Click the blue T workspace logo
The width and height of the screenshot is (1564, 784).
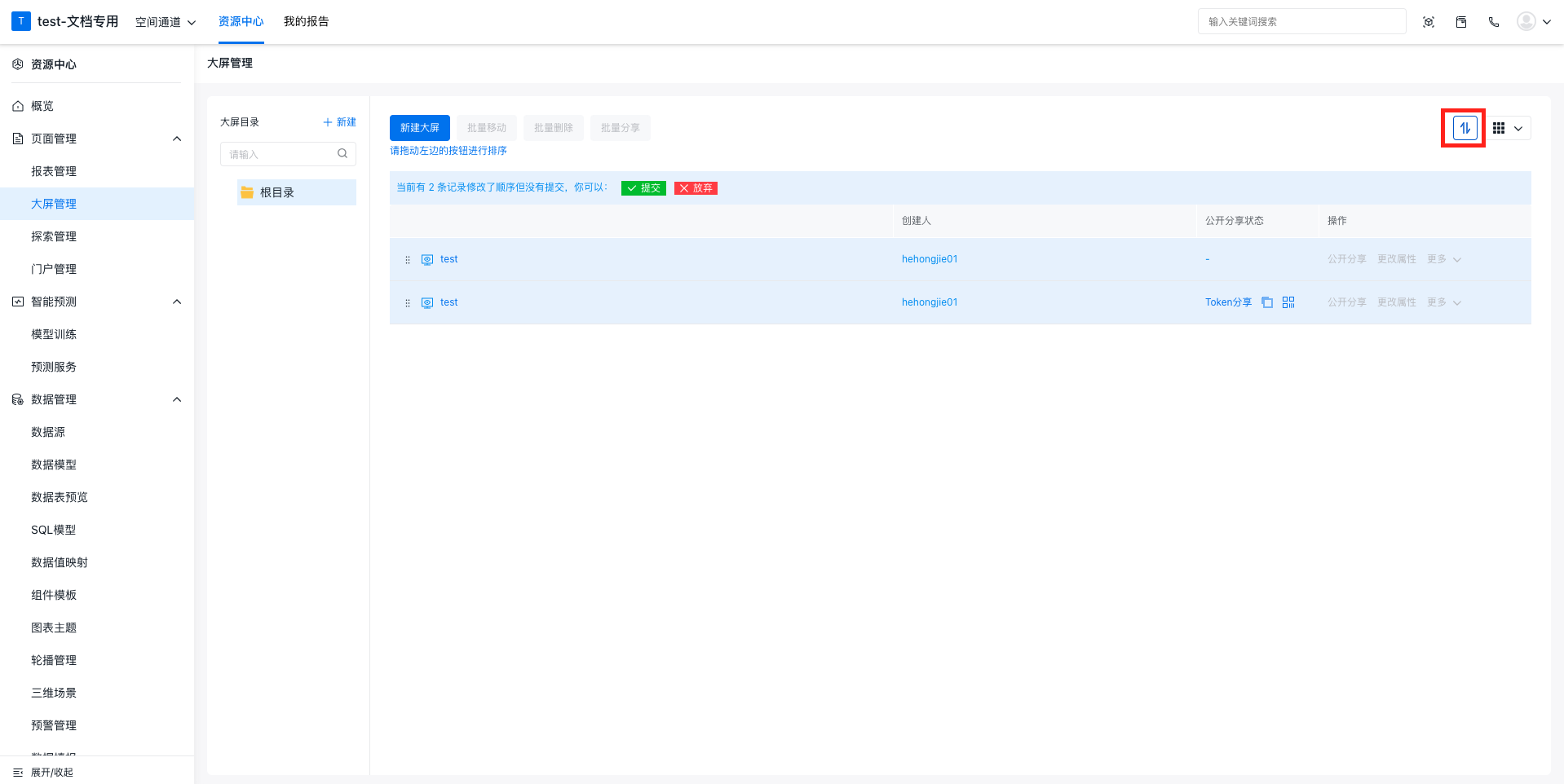pos(21,21)
